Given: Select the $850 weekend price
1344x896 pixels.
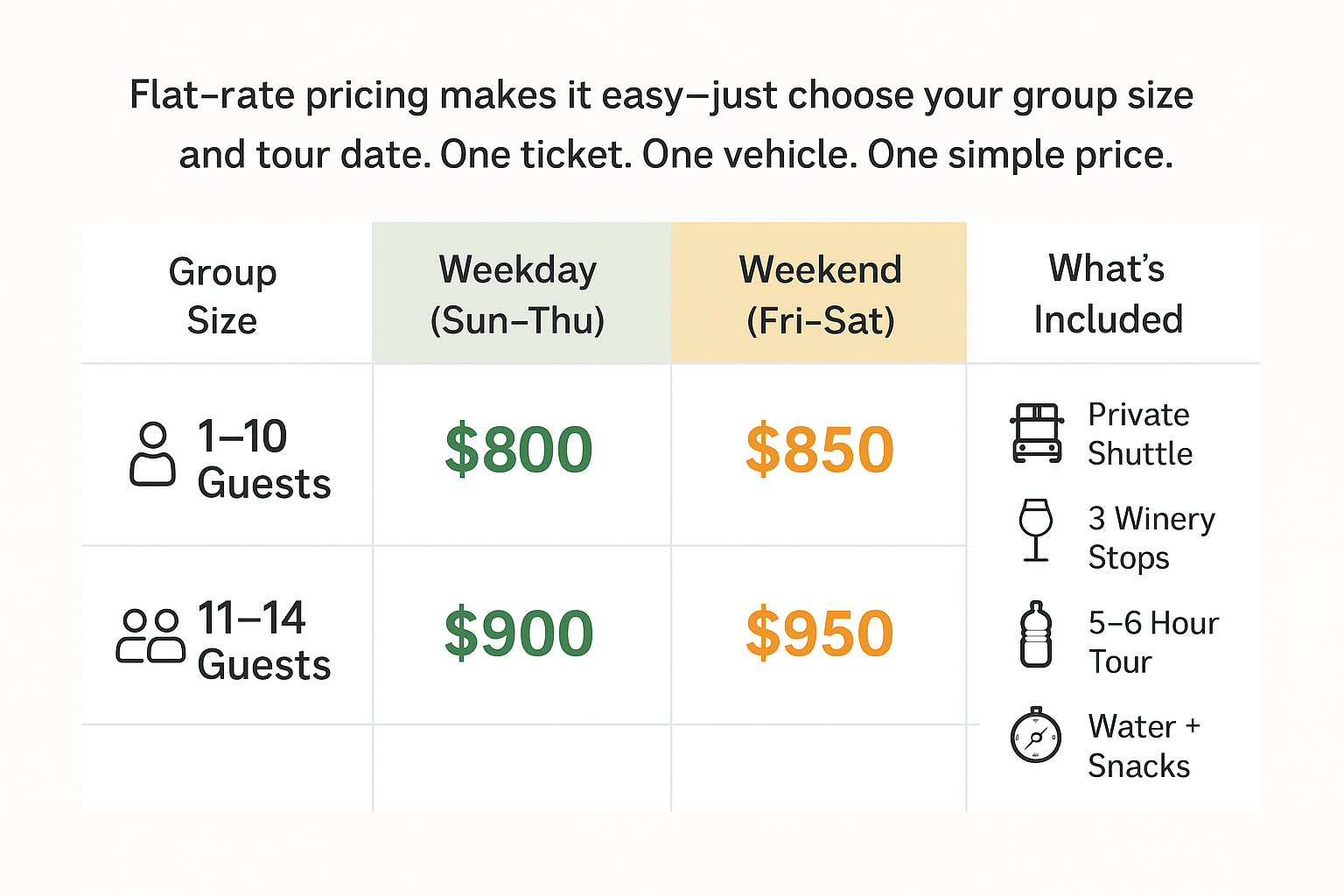Looking at the screenshot, I should pos(820,450).
